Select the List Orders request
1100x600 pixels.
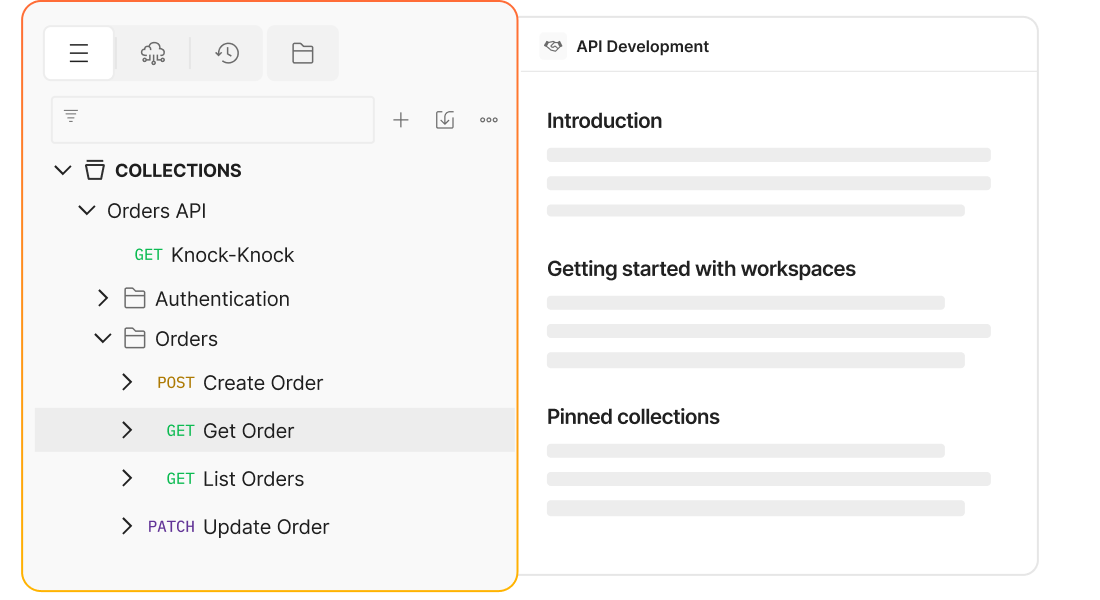(x=254, y=478)
